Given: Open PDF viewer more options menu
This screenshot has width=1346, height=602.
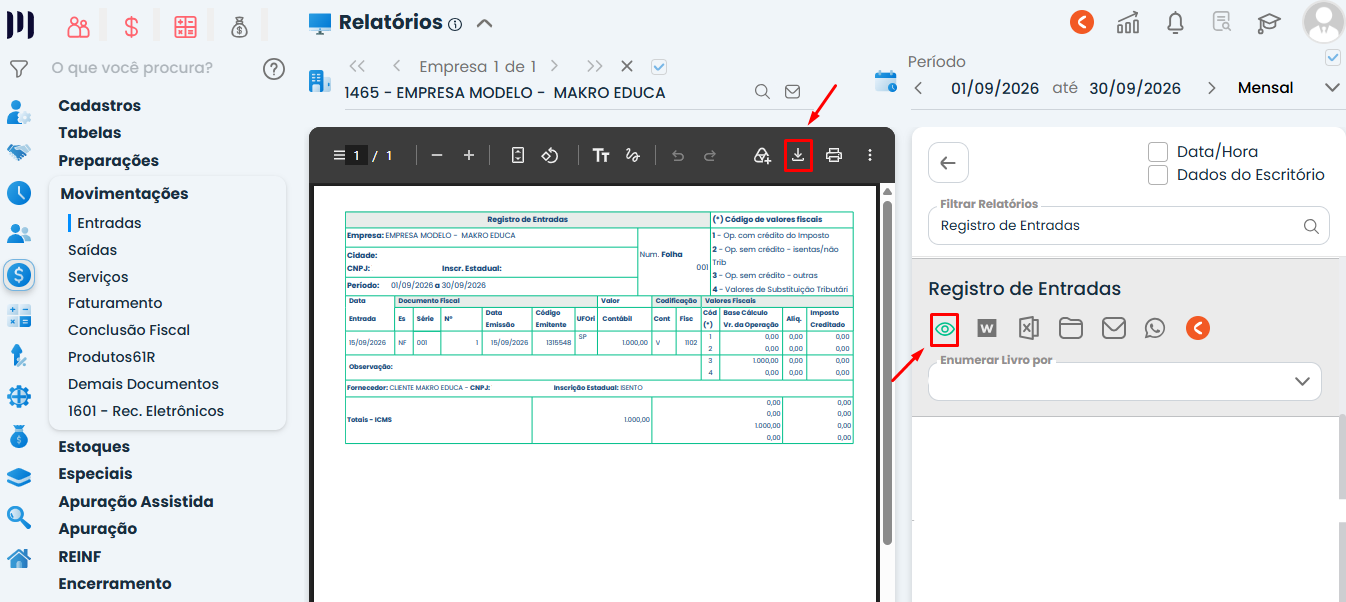Looking at the screenshot, I should (x=870, y=155).
